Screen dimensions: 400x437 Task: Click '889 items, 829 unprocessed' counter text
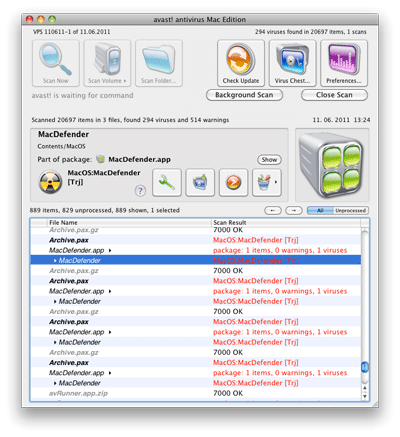coord(105,211)
